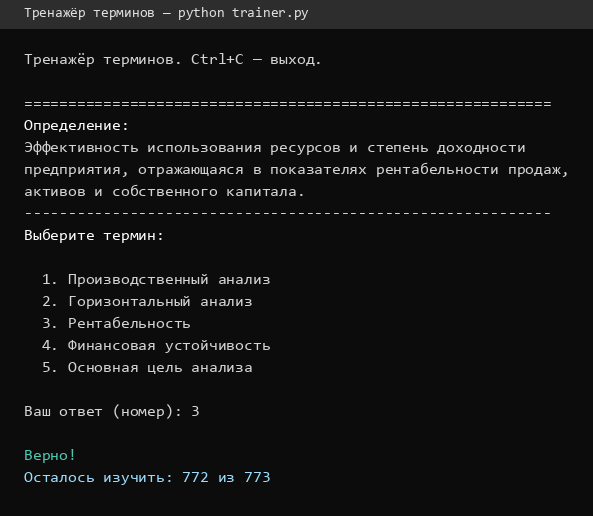Click the 'Выберите термин:' prompt

(94, 236)
